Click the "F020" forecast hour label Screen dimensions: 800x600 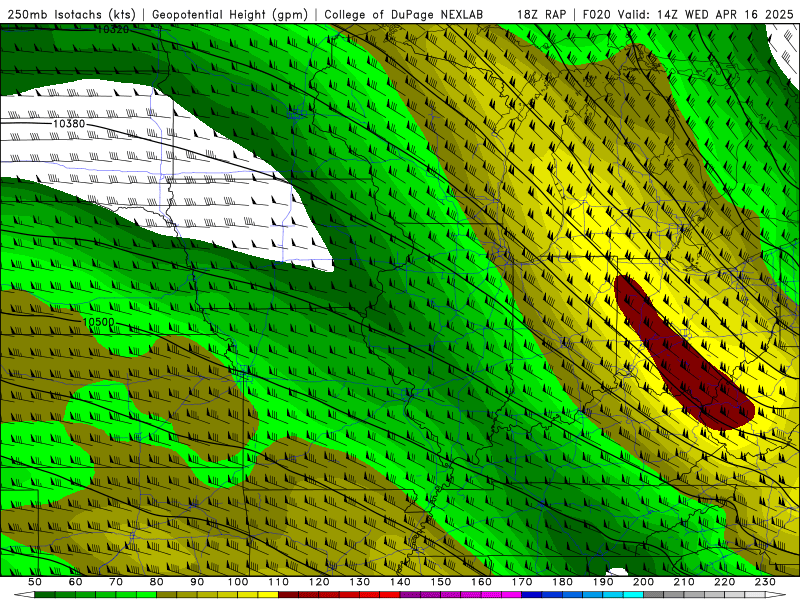pyautogui.click(x=596, y=14)
